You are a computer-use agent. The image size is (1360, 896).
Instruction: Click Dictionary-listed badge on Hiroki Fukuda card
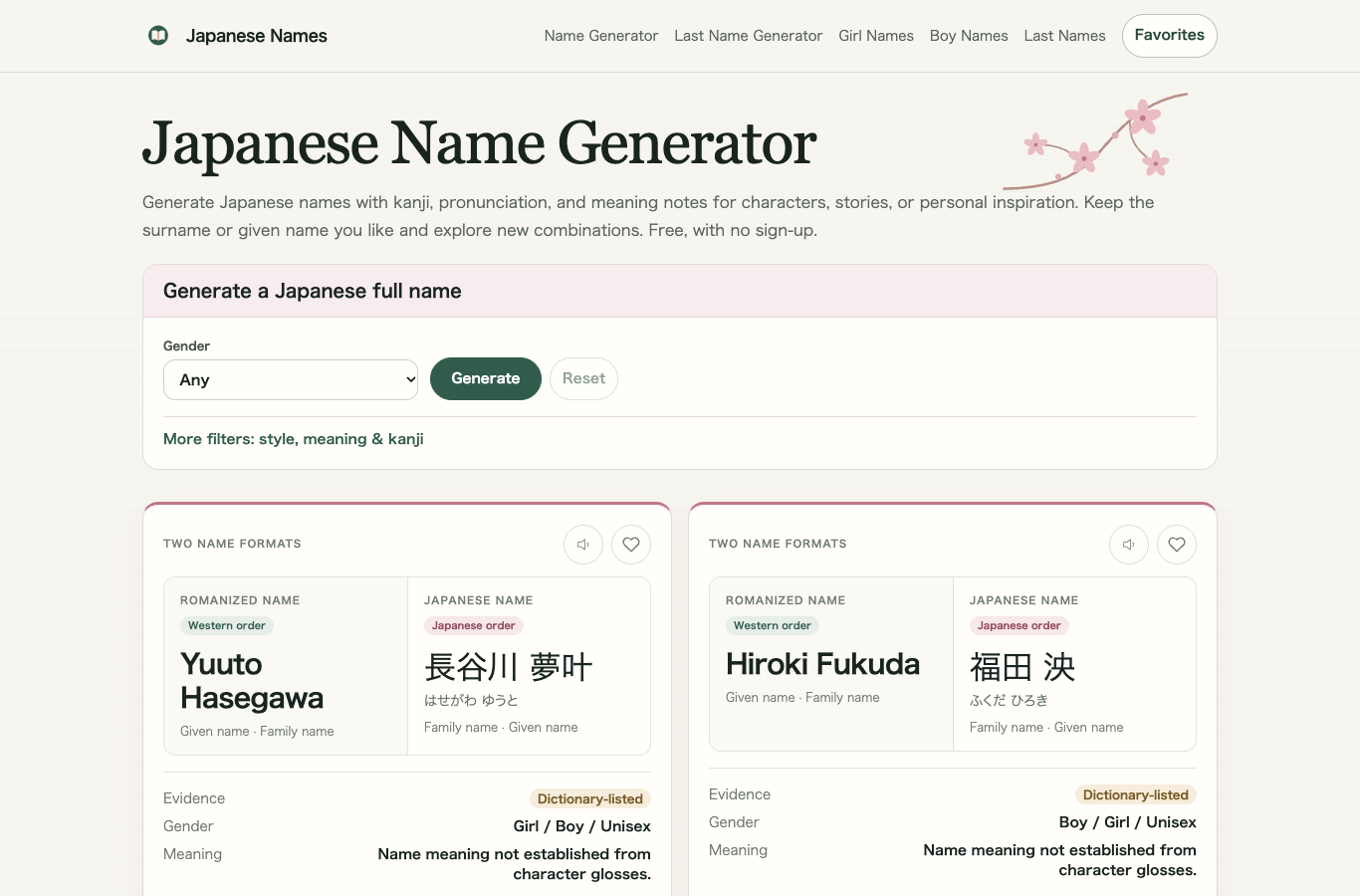1136,794
